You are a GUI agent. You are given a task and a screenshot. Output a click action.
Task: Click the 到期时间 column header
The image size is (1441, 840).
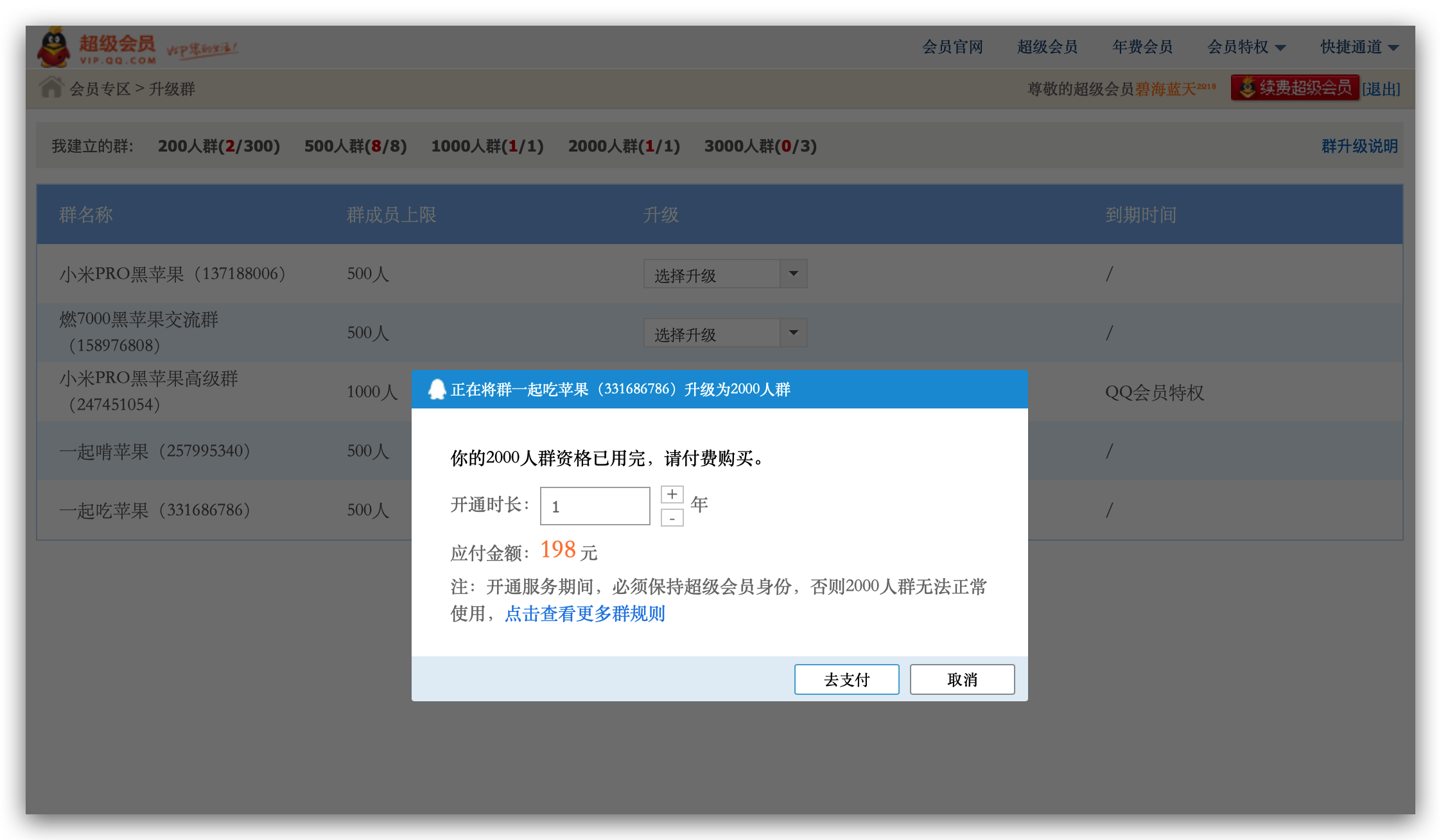pos(1141,214)
